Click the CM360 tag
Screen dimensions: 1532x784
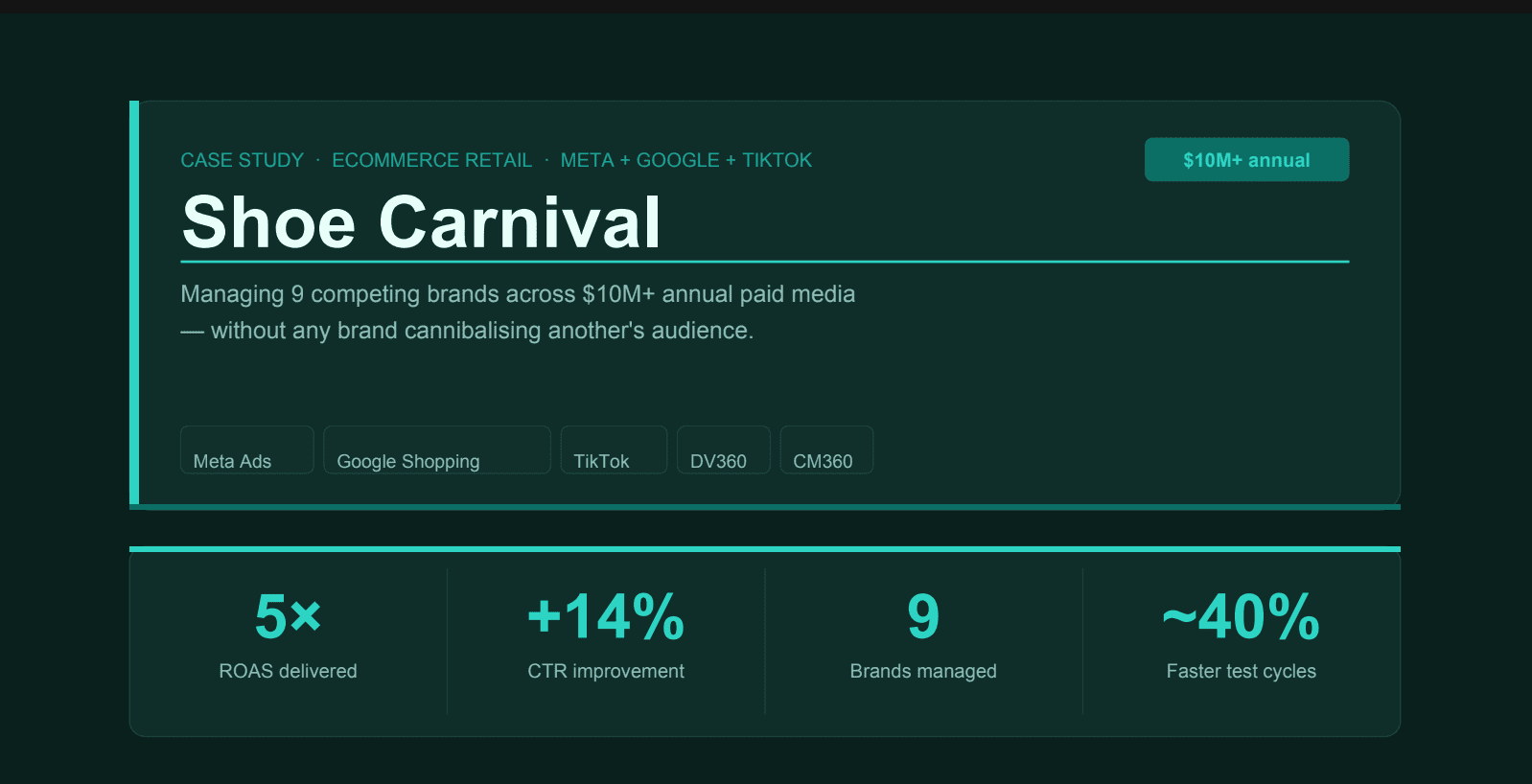(x=826, y=450)
